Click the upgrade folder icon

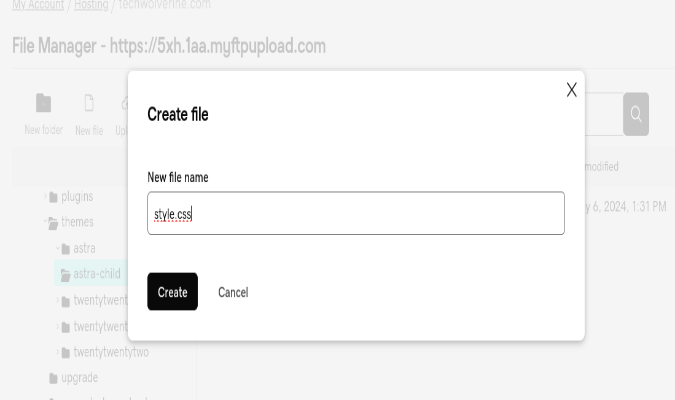click(53, 378)
